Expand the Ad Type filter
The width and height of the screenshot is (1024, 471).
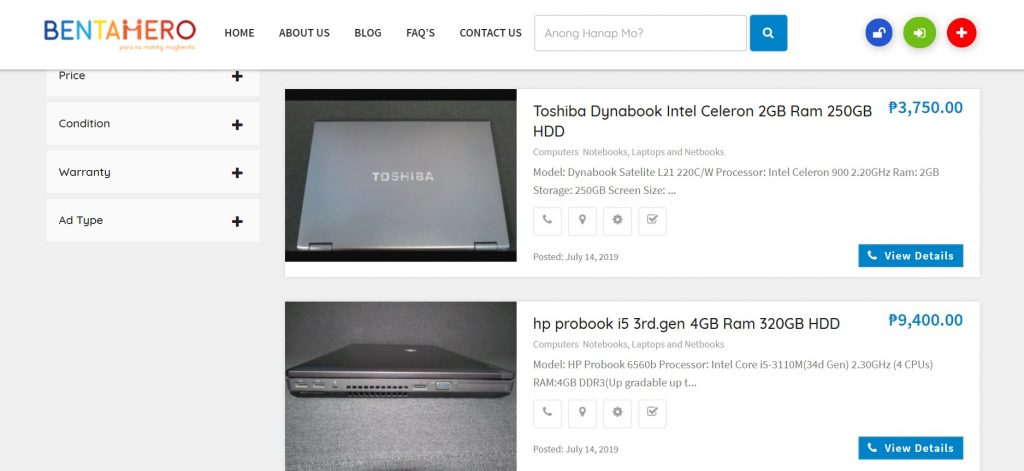[x=153, y=221]
